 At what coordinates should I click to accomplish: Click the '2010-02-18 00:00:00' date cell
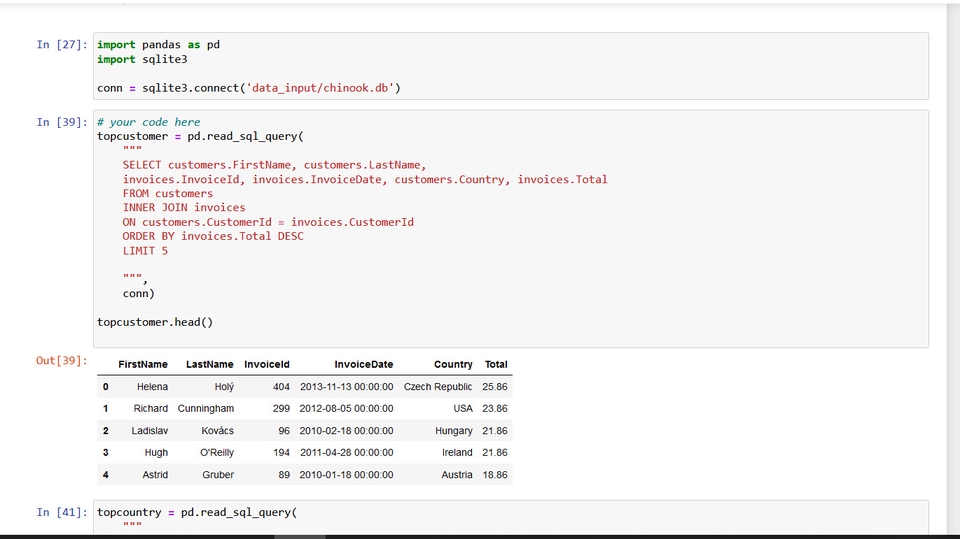(347, 431)
